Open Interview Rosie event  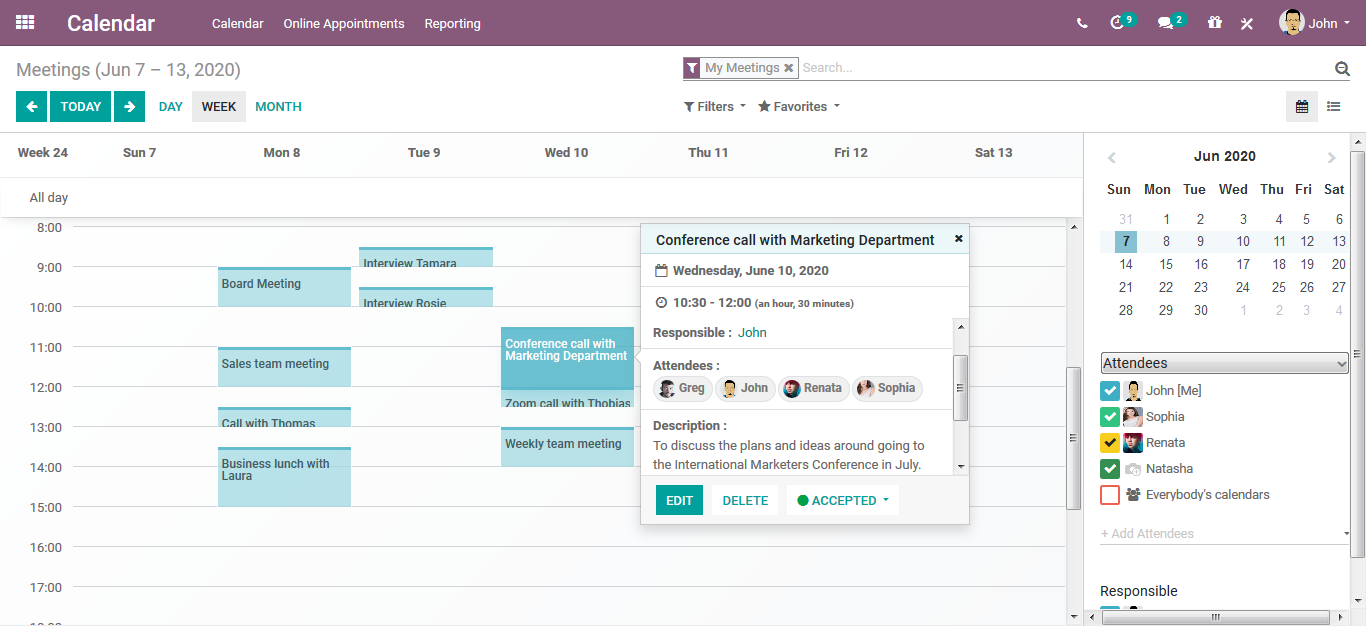426,298
